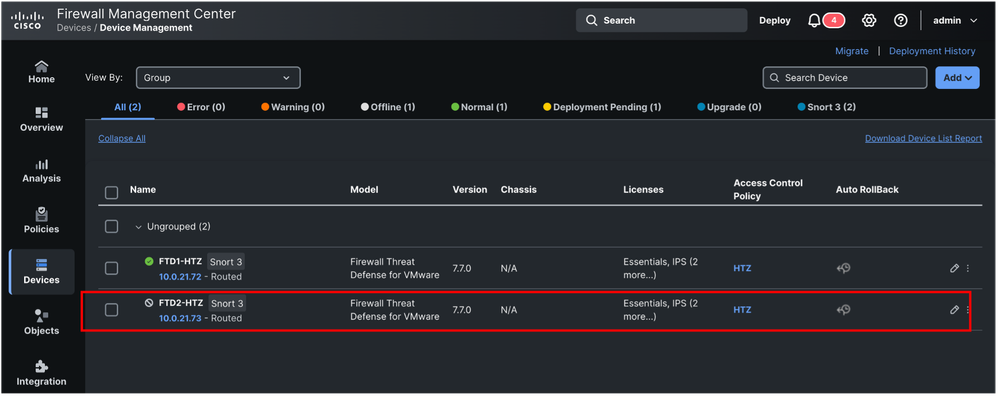This screenshot has height=397, width=998.
Task: Filter by Snort 3 (2) tab
Action: [x=826, y=107]
